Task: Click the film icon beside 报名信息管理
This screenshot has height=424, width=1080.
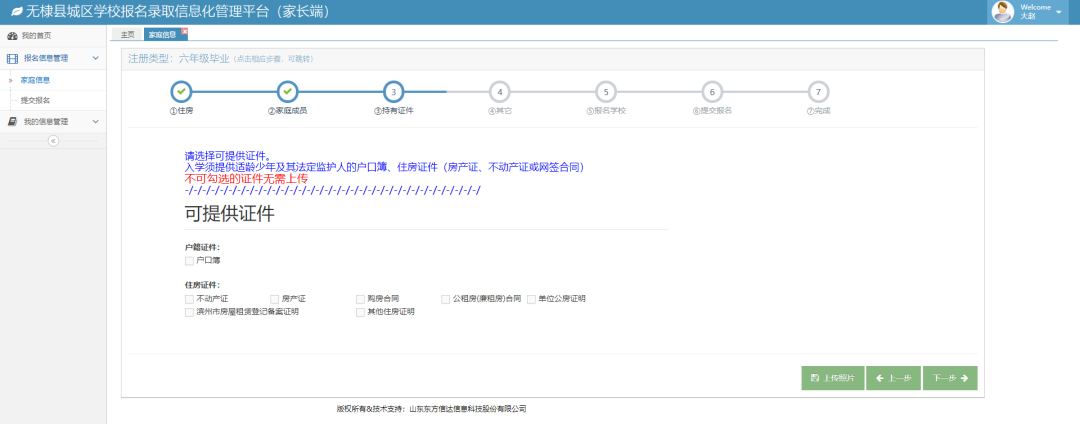Action: tap(12, 59)
